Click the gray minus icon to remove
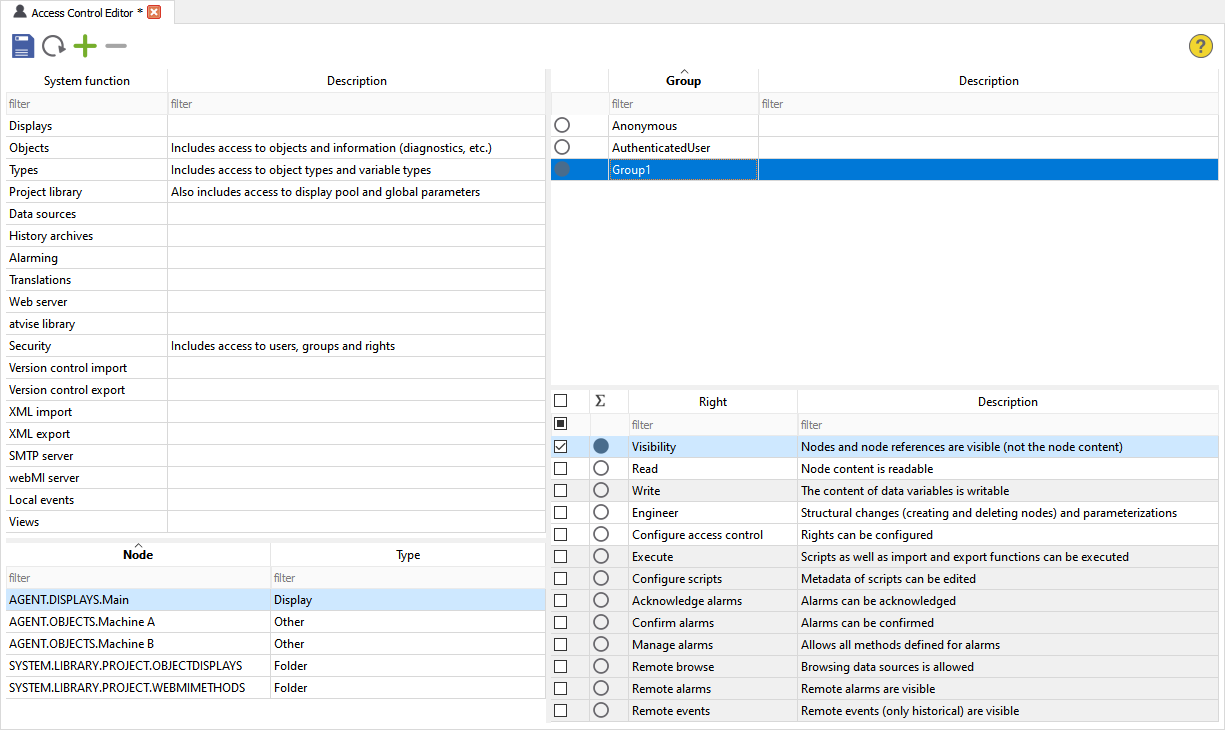The width and height of the screenshot is (1225, 730). 114,45
